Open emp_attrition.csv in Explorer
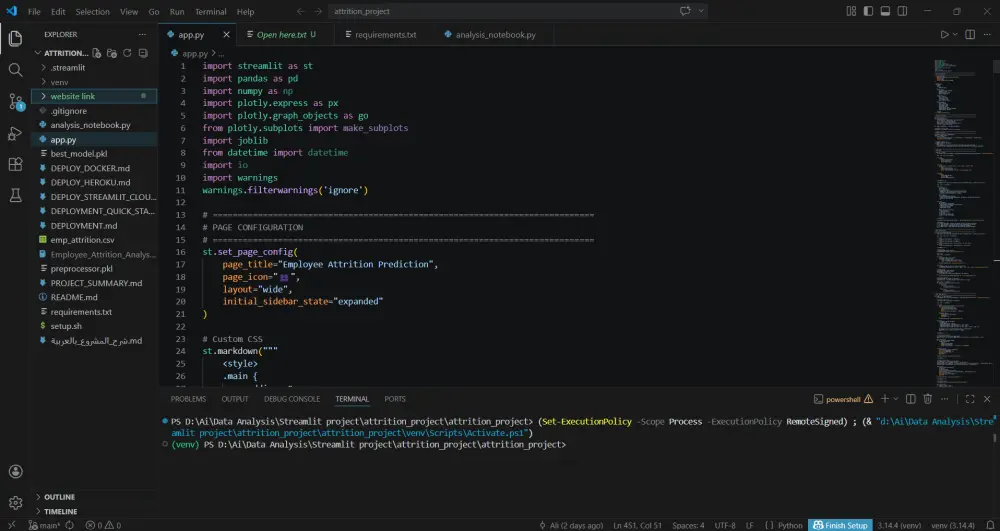1000x531 pixels. click(82, 240)
